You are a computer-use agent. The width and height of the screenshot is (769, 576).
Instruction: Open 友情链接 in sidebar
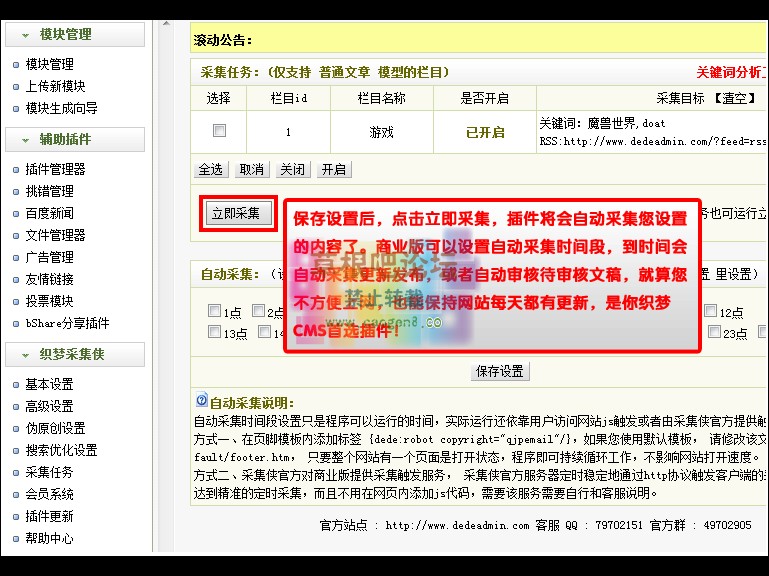click(x=50, y=279)
